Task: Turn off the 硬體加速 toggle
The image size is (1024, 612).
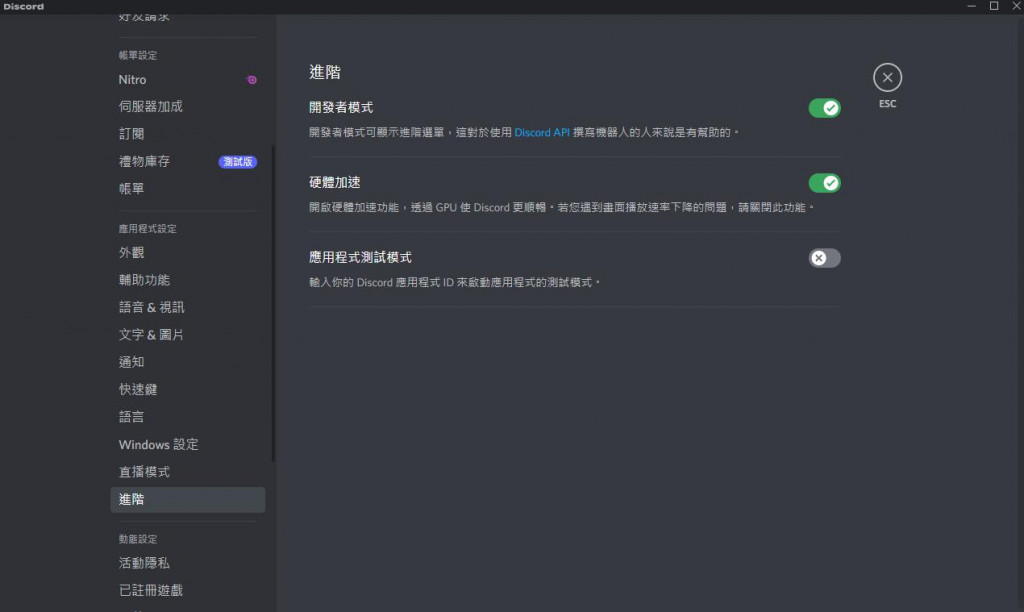Action: (824, 183)
